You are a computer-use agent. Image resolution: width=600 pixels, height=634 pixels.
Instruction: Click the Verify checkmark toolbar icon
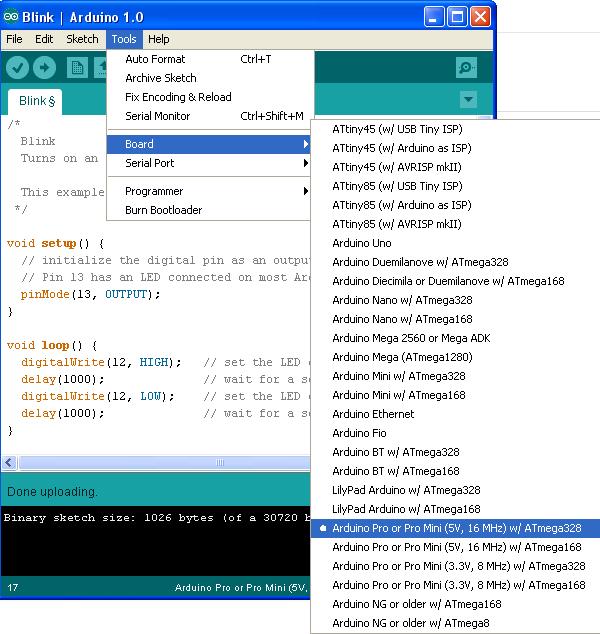(x=17, y=68)
